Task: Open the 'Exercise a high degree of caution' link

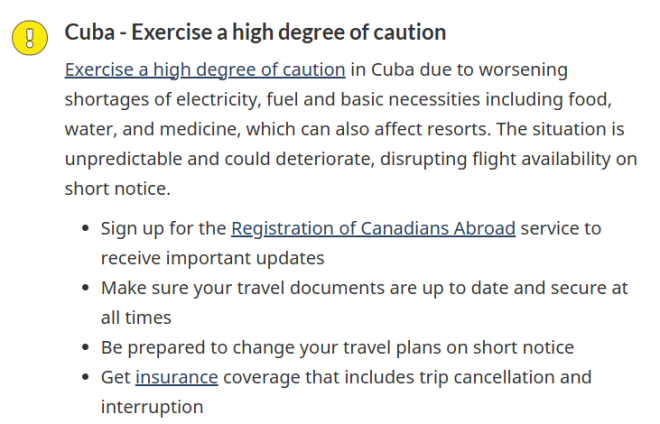Action: pos(205,70)
